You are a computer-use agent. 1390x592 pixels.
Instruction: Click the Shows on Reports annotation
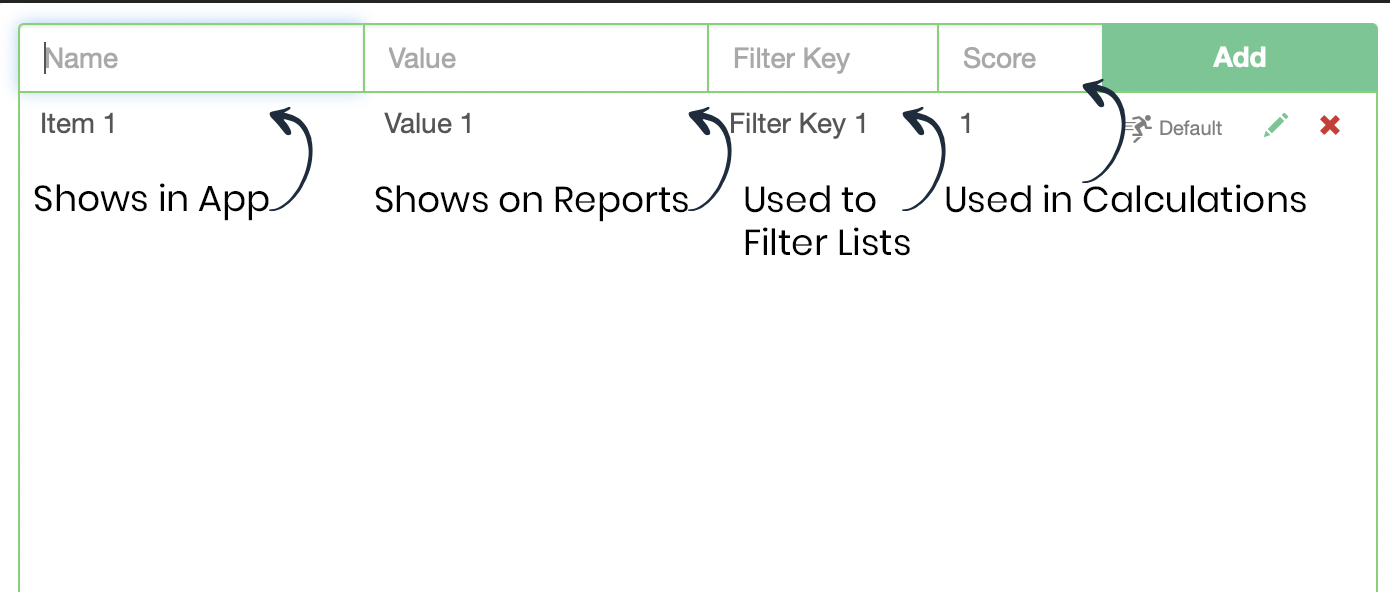click(531, 200)
